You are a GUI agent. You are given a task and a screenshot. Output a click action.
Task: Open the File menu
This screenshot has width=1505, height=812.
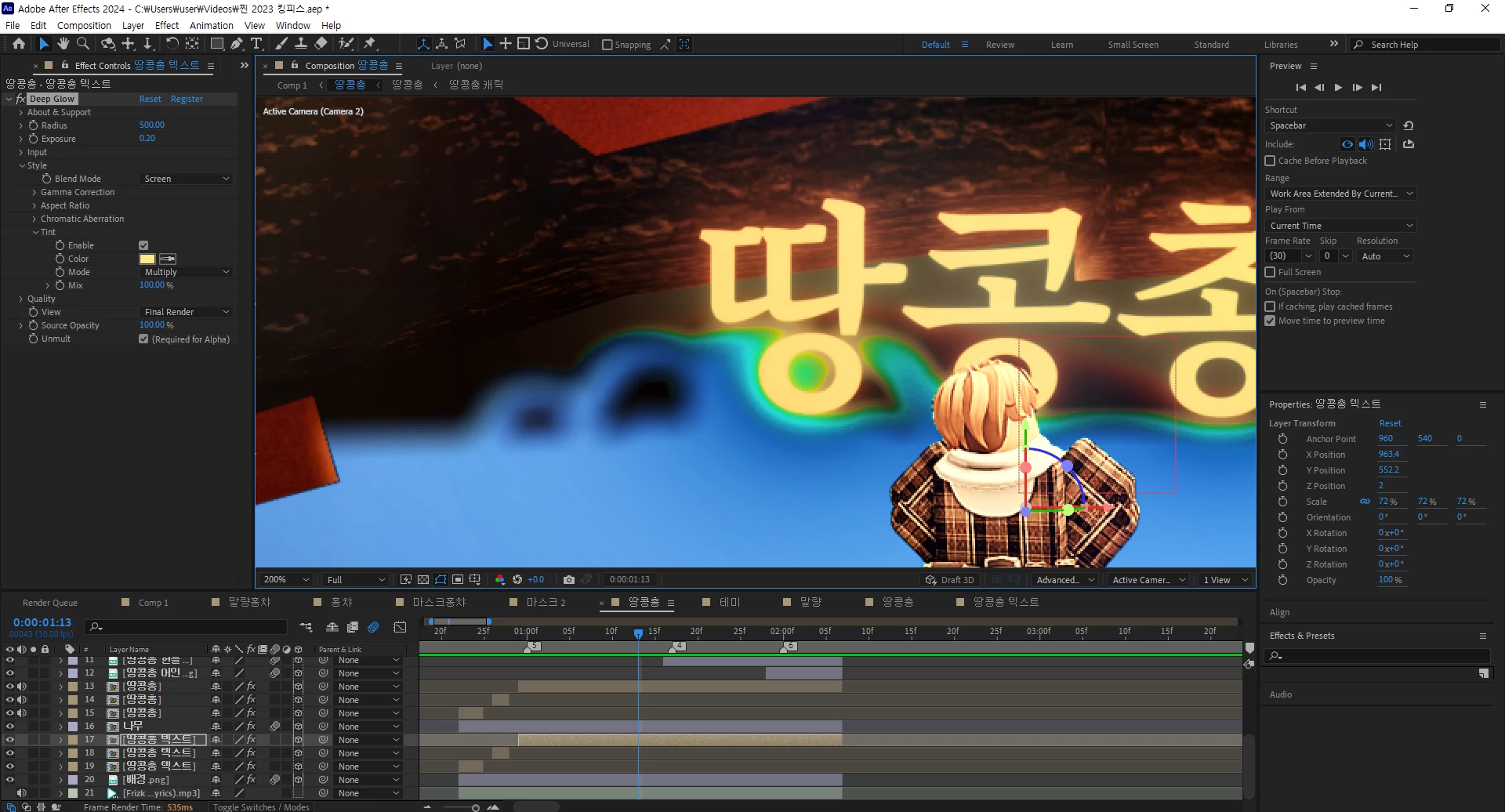(x=13, y=25)
